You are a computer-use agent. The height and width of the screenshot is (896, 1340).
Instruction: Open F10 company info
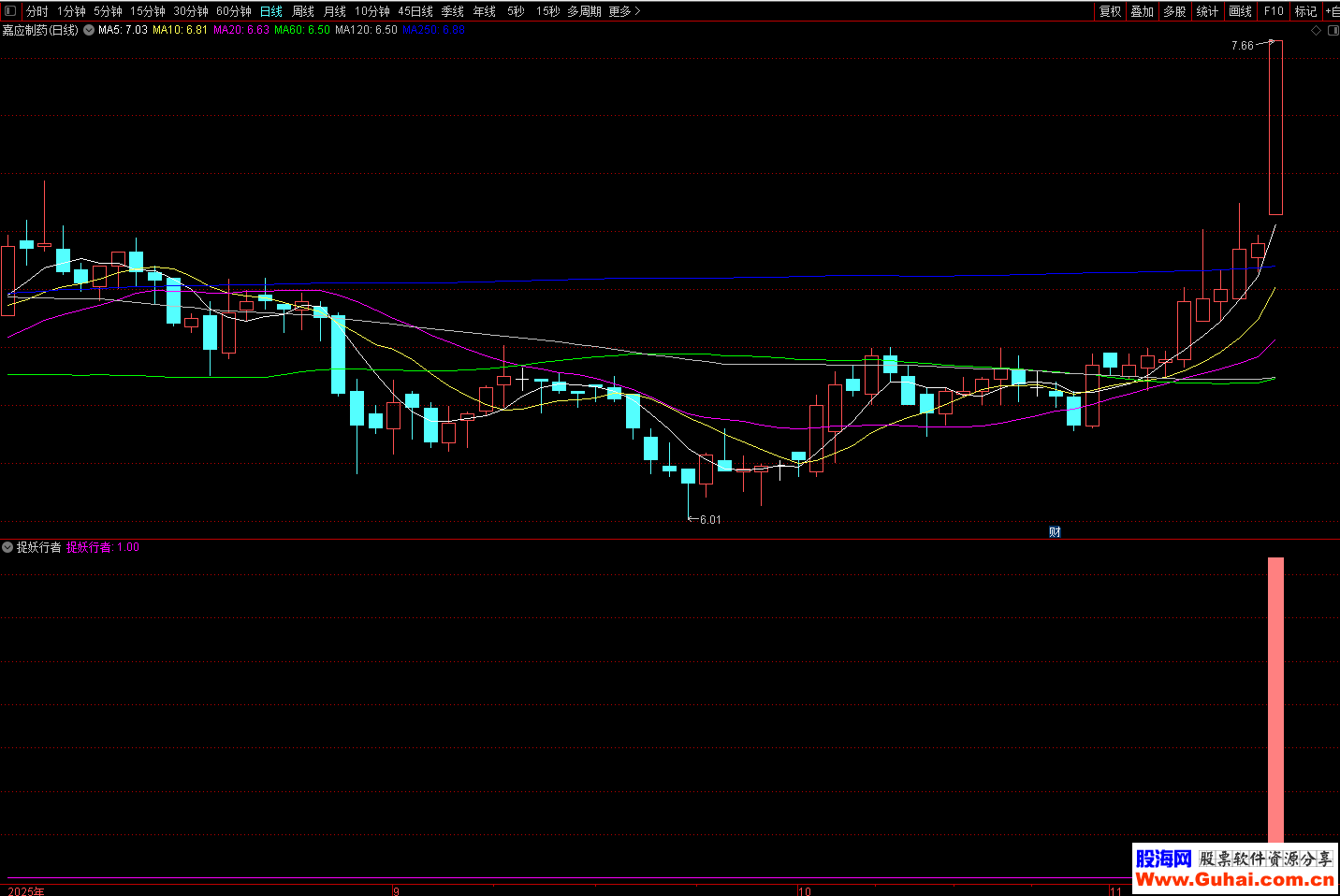(x=1274, y=11)
